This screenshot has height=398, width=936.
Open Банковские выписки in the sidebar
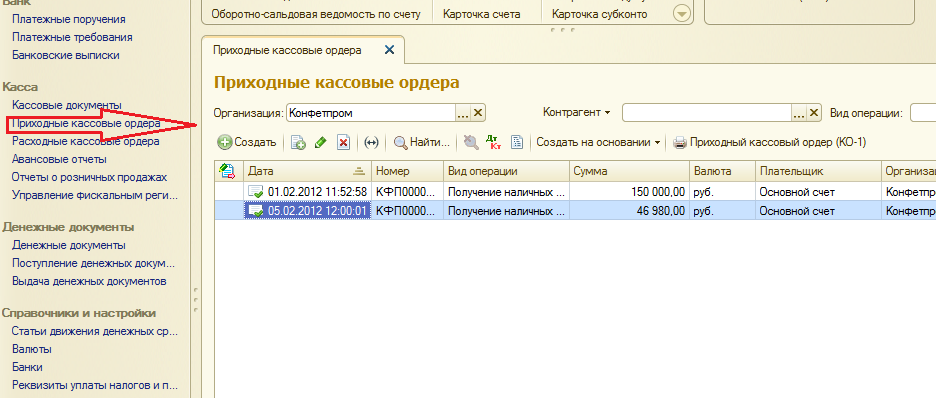[x=66, y=55]
